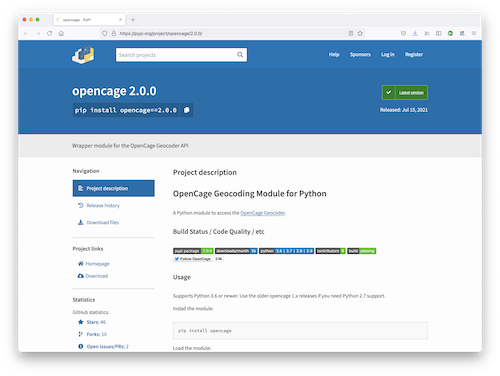Click the pip install opencage code block
This screenshot has width=500, height=376.
click(300, 331)
